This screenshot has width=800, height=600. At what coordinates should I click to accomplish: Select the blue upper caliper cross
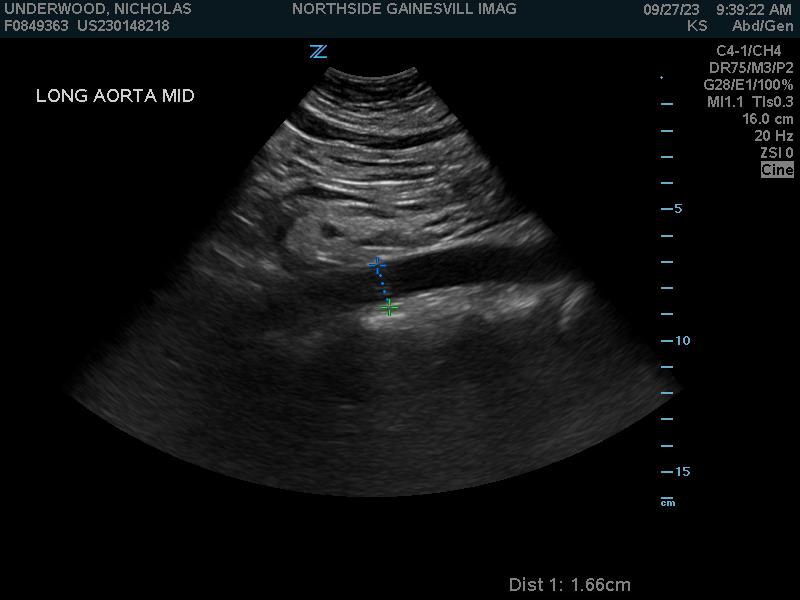tap(377, 265)
